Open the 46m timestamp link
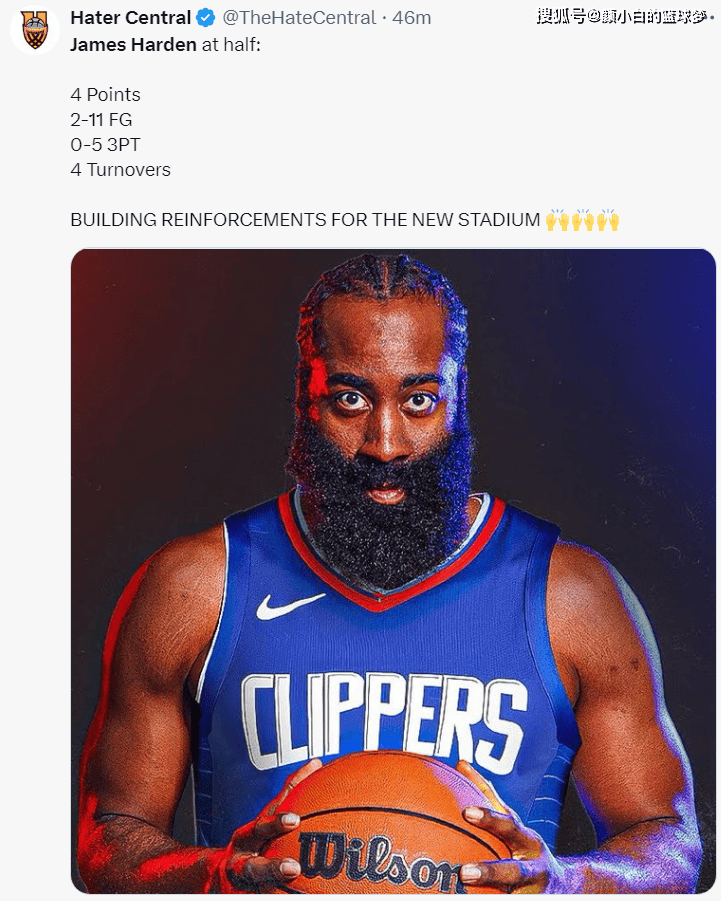Viewport: 721px width, 901px height. point(411,18)
